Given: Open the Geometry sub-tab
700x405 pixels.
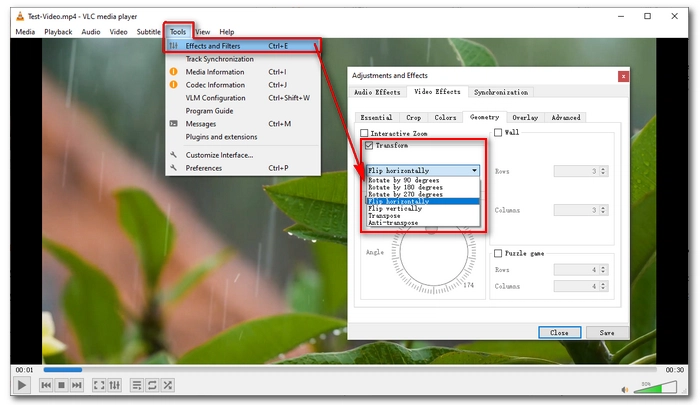Looking at the screenshot, I should tap(484, 117).
